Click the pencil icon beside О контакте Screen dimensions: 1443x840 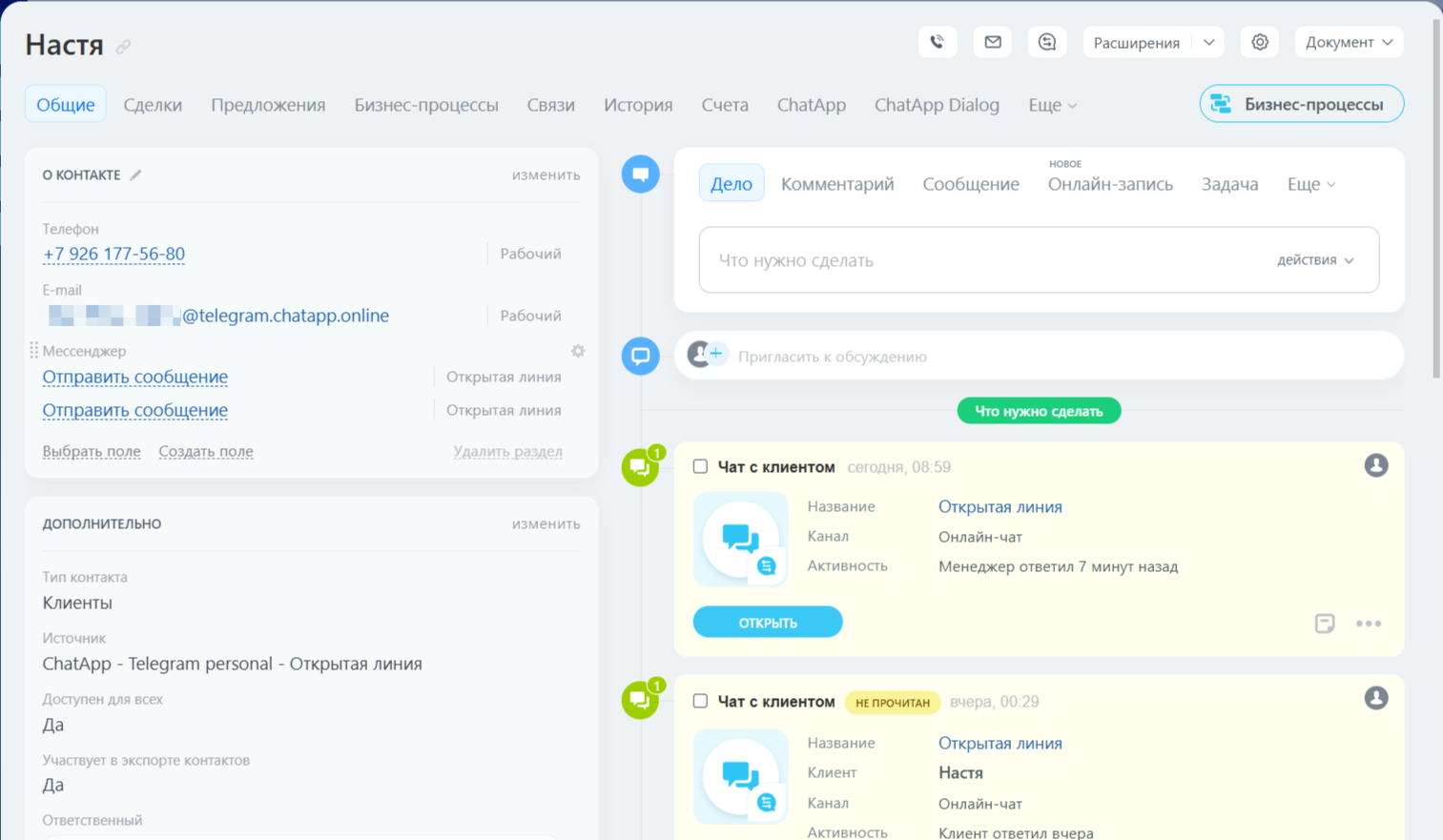pos(136,174)
